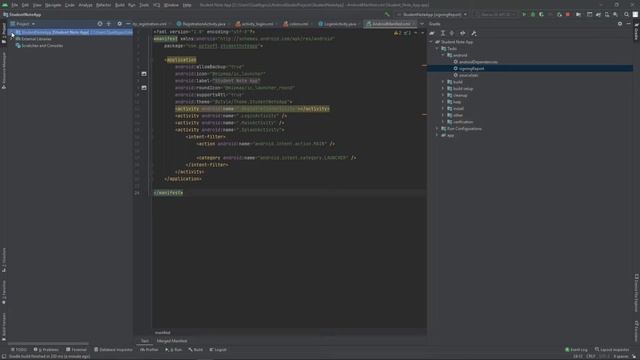Click Collapse All icon in Project panel
This screenshot has width=640, height=360.
click(x=109, y=24)
